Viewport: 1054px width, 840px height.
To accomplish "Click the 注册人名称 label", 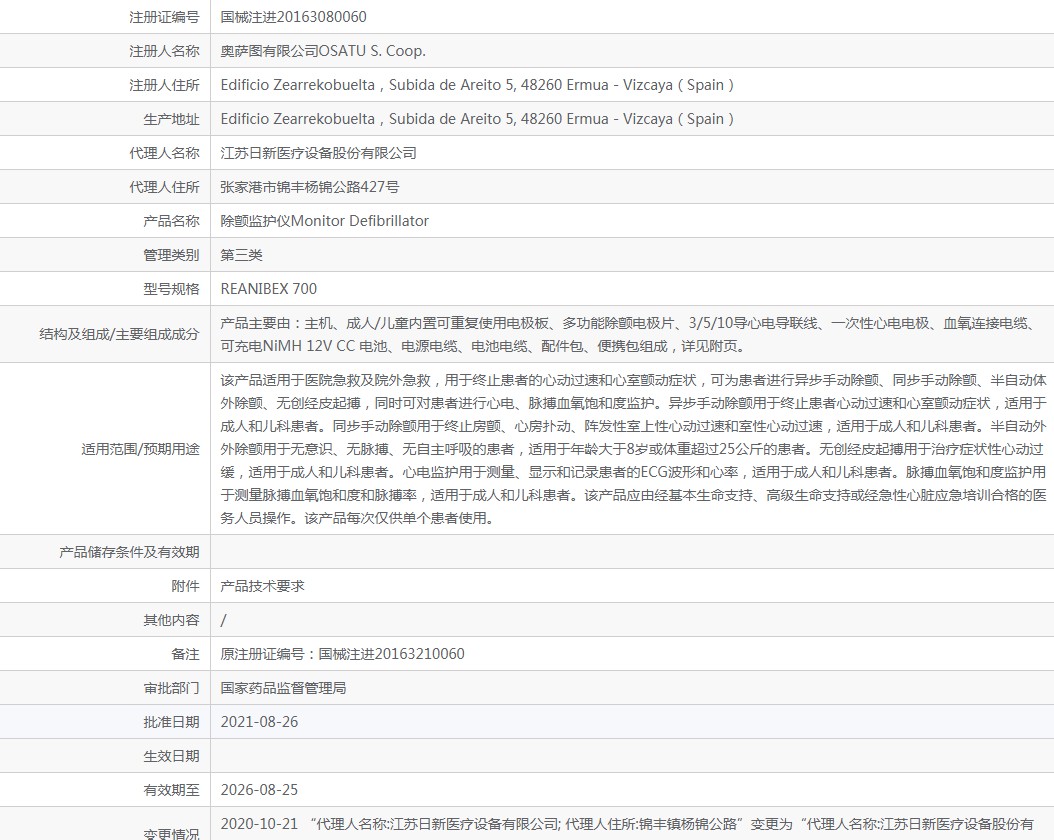I will coord(164,51).
